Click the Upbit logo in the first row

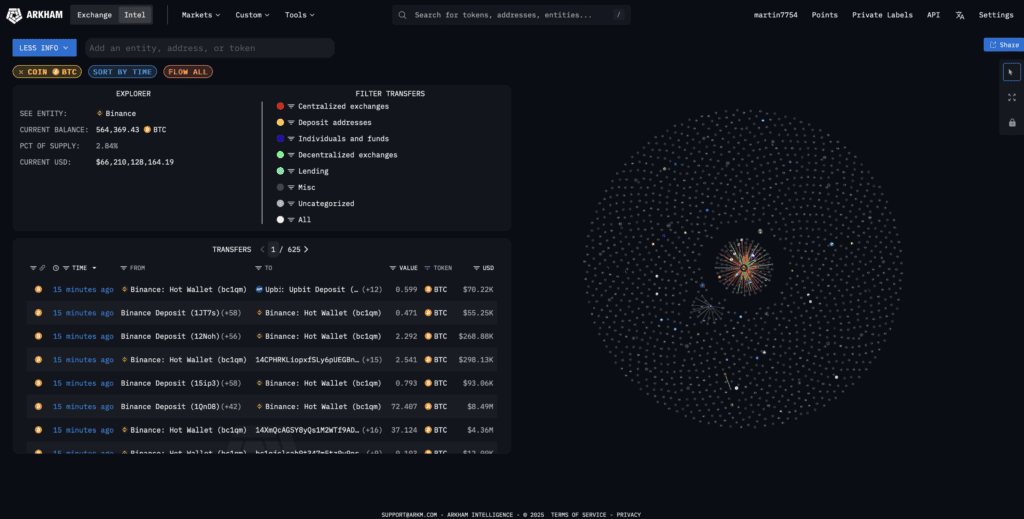[x=259, y=289]
